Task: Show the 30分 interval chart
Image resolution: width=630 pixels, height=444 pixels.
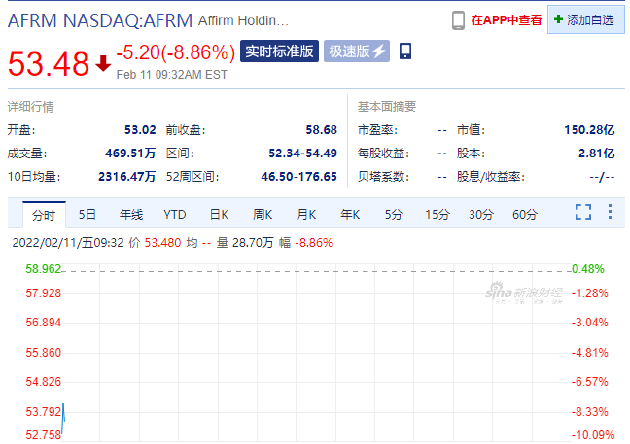Action: 481,215
